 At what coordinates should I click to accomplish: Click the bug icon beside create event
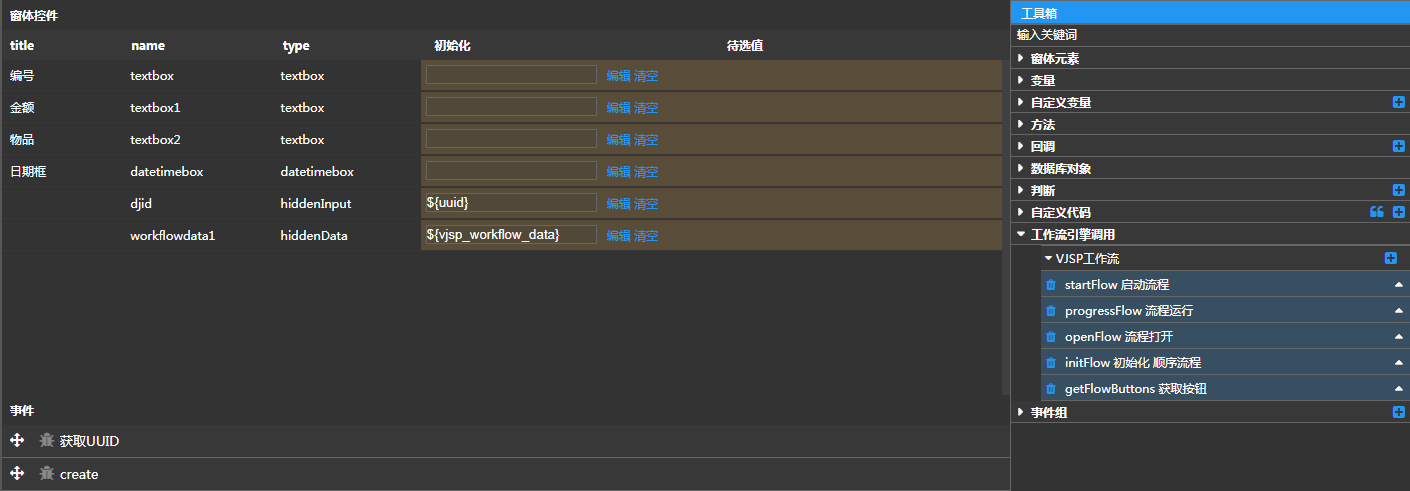[x=46, y=474]
